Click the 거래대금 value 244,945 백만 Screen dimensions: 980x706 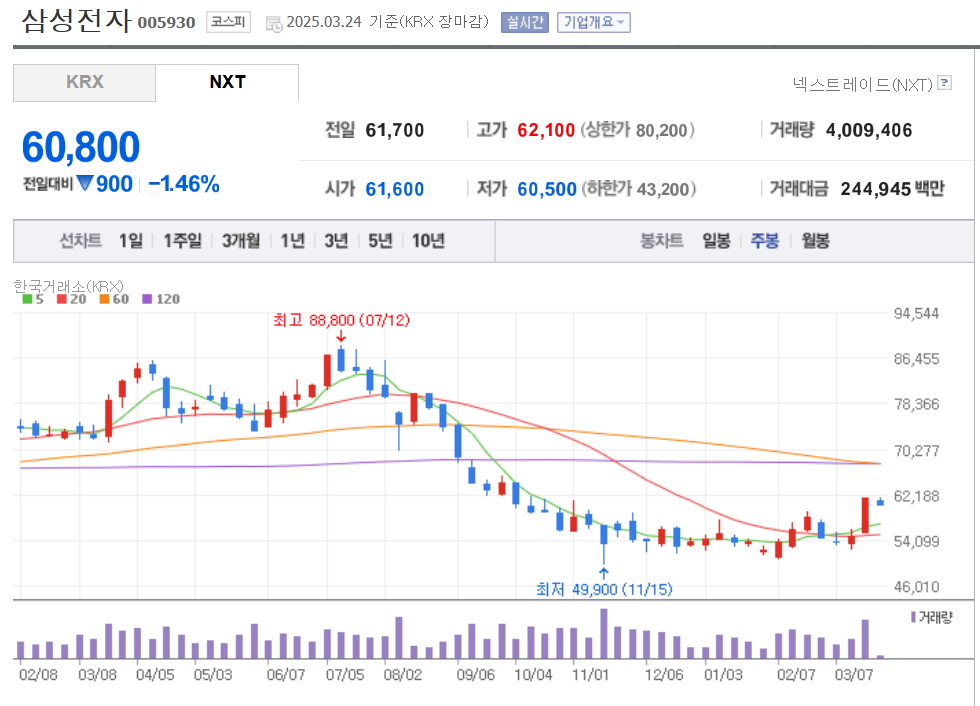coord(892,189)
